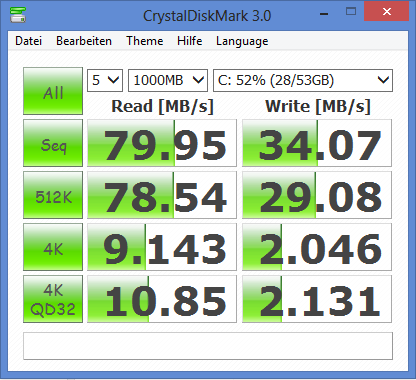The width and height of the screenshot is (416, 380).
Task: Click the 4K QD32 read result 10.85
Action: [162, 299]
